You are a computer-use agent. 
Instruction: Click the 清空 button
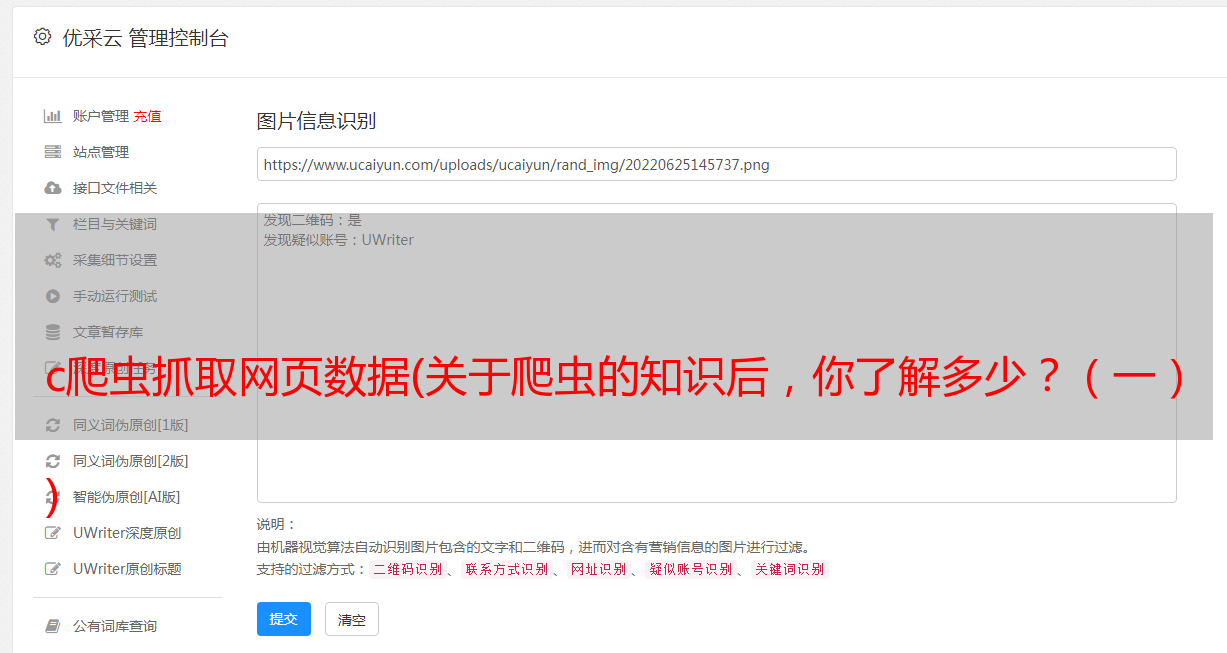(352, 619)
